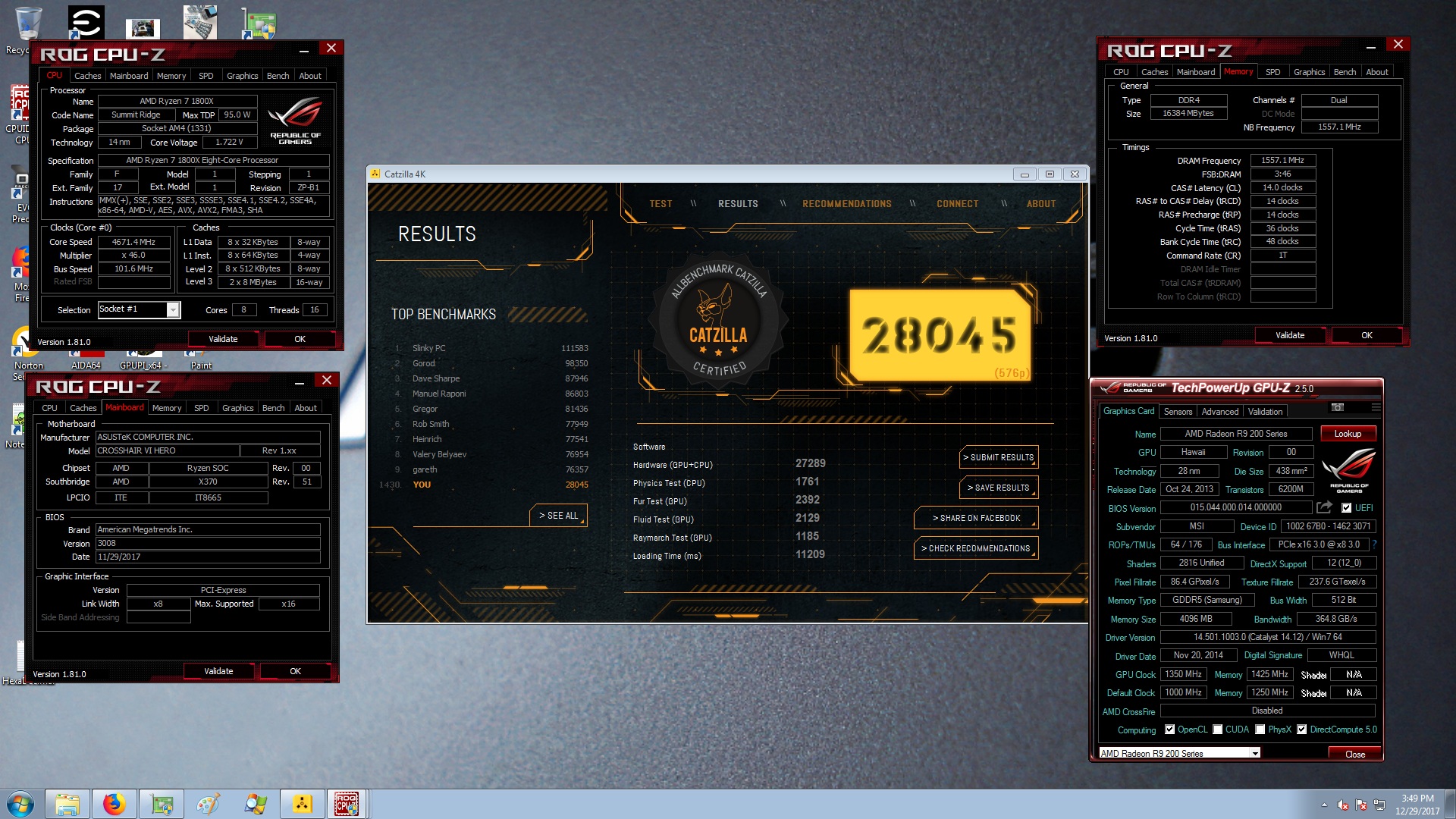Switch to Sensors tab in GPU-Z

(x=1178, y=412)
